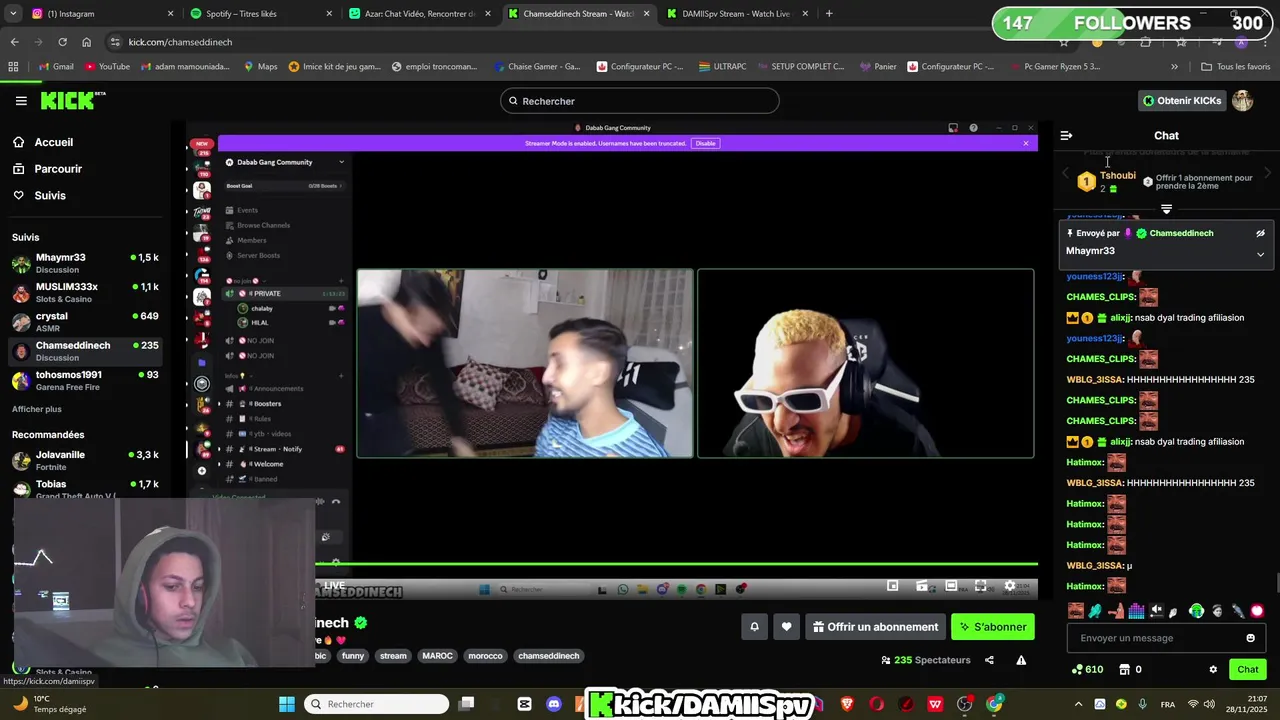Image resolution: width=1280 pixels, height=720 pixels.
Task: Click the Envoyer un message field
Action: pos(1155,638)
